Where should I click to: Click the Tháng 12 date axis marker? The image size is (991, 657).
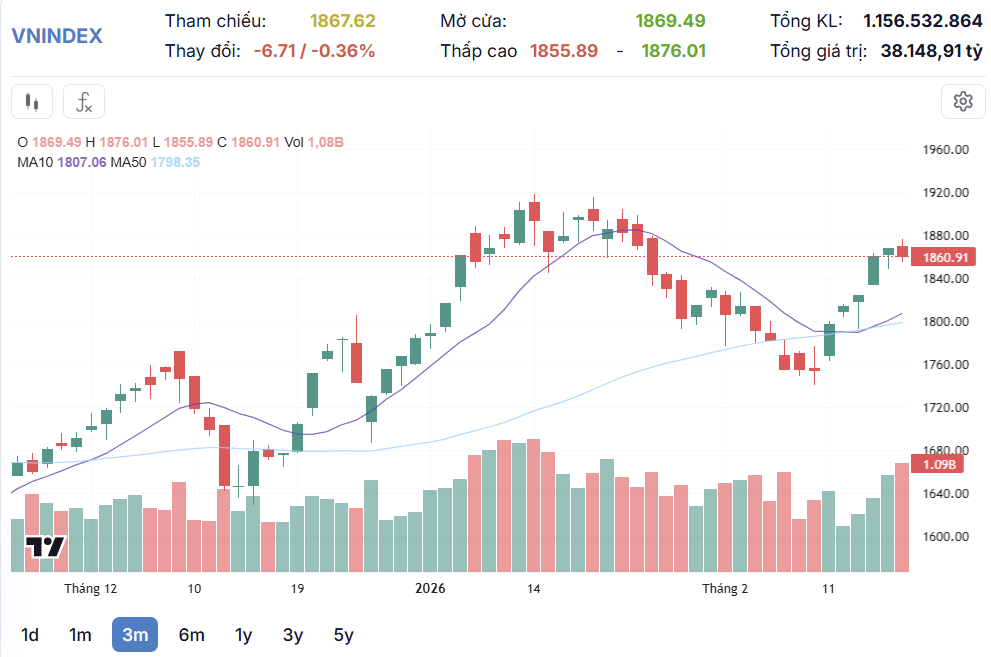click(90, 589)
